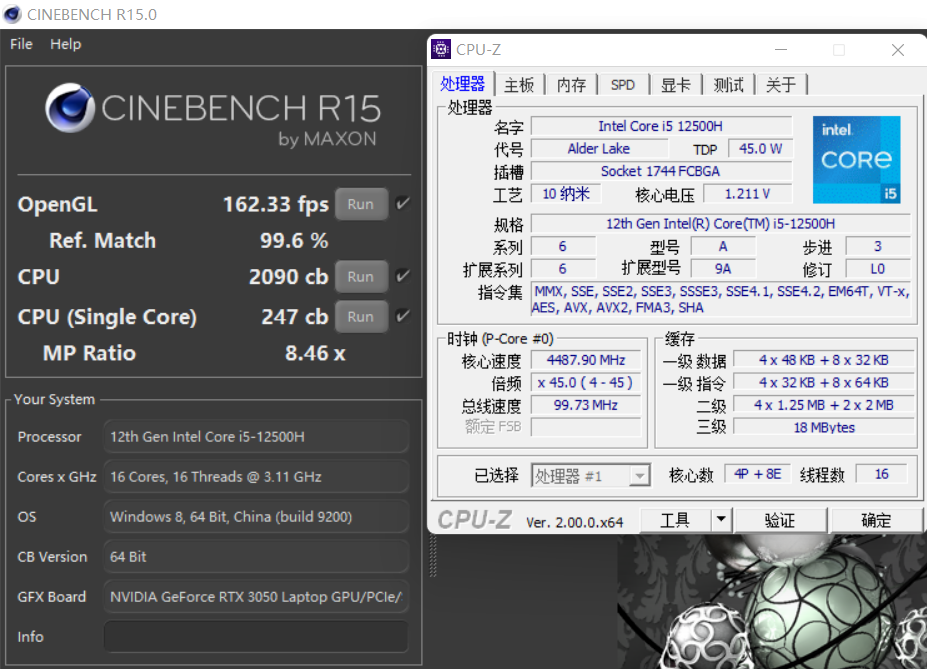Click the 18 MBytes L3 cache value
Viewport: 927px width, 669px height.
(824, 427)
